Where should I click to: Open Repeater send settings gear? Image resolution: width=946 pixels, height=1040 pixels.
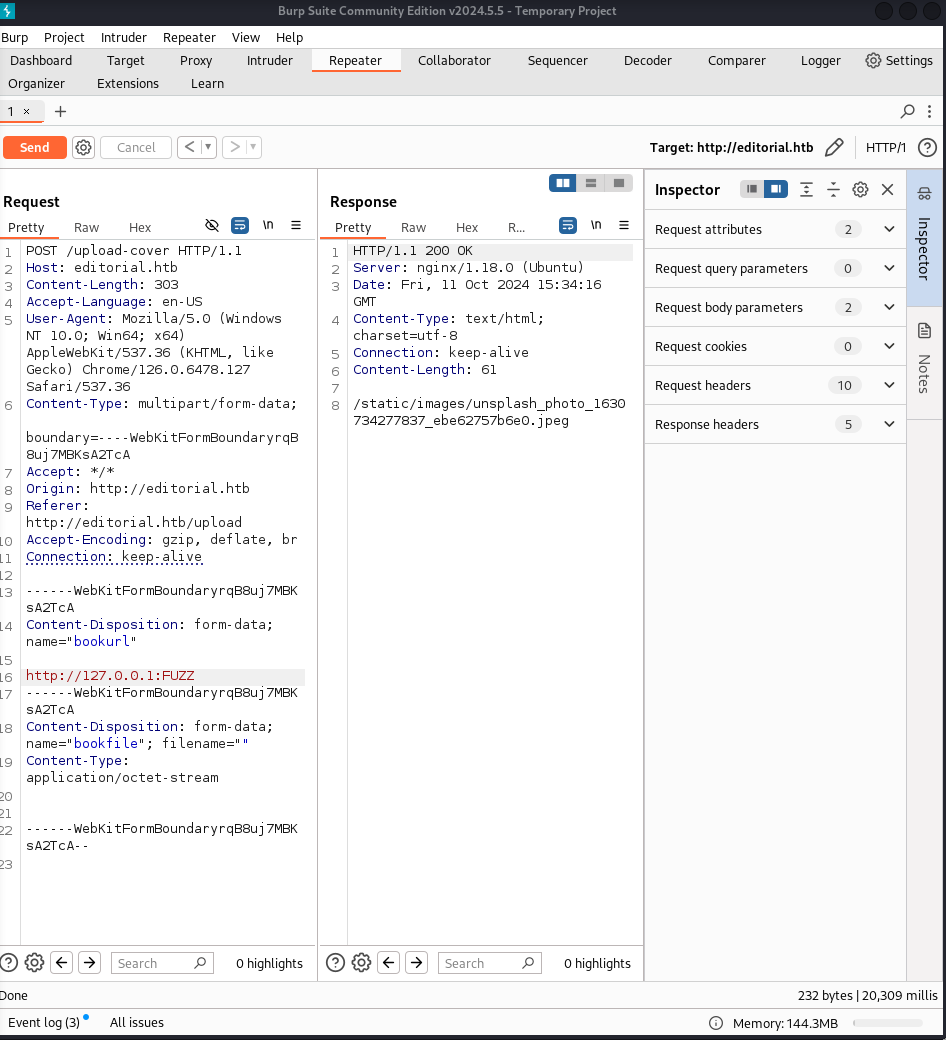pos(83,147)
